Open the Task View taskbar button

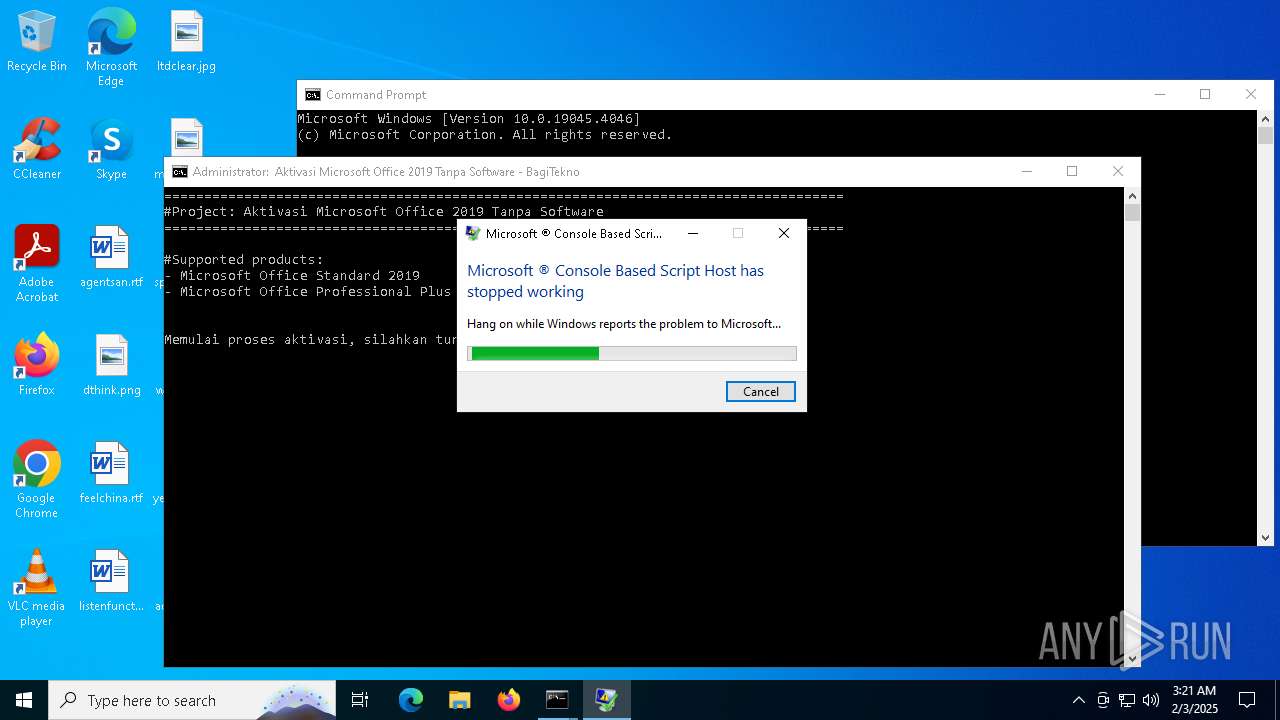[360, 700]
